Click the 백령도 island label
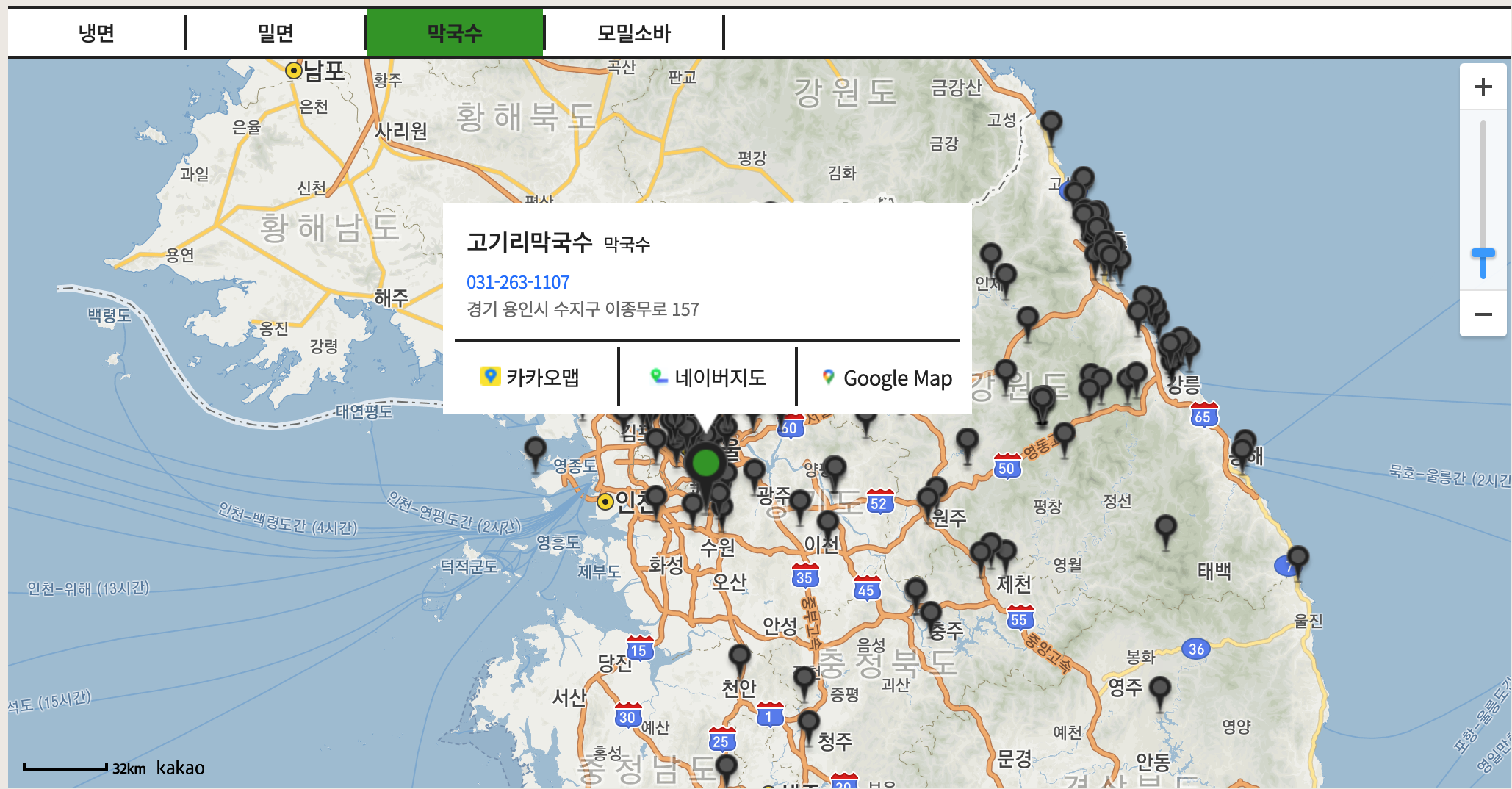1512x789 pixels. [109, 315]
